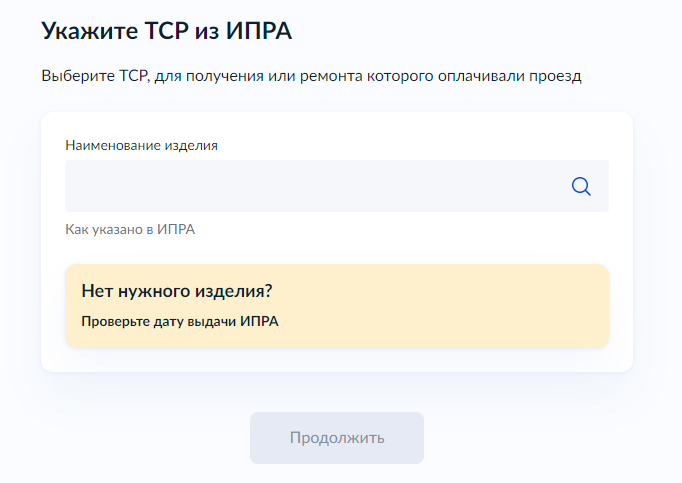Click the Нет нужного изделия? heading
The width and height of the screenshot is (682, 483).
click(177, 291)
